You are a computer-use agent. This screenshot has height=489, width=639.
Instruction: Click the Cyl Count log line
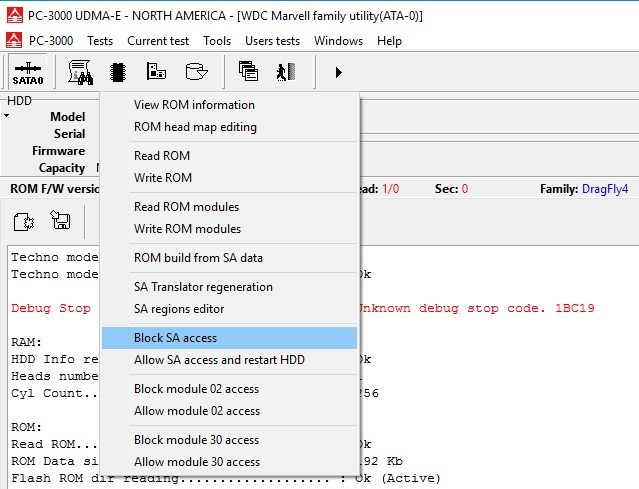point(54,393)
